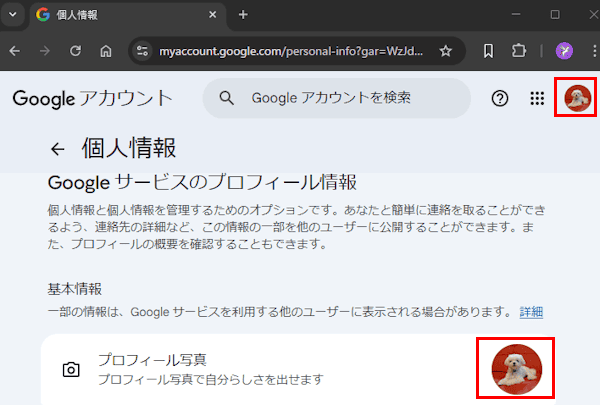Go back from 個人情報 page arrow

click(x=58, y=149)
